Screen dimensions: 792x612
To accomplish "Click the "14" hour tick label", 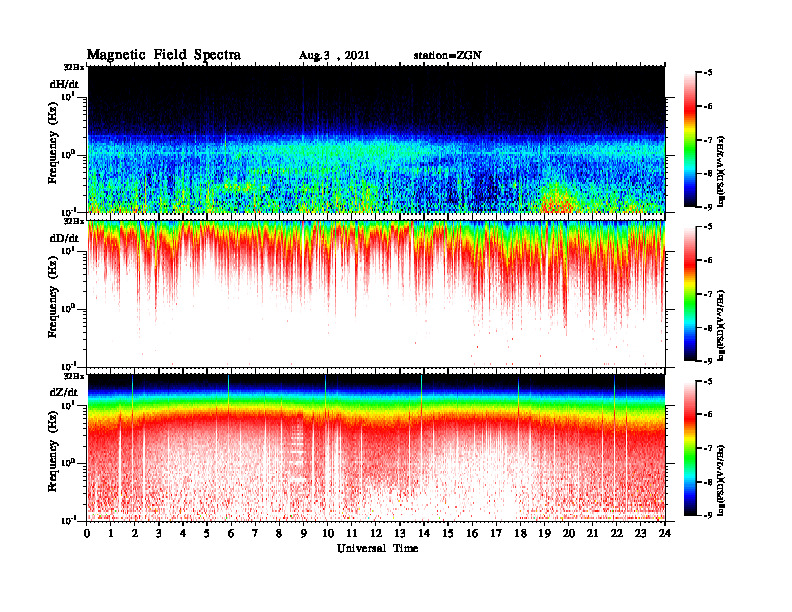I will coord(424,533).
